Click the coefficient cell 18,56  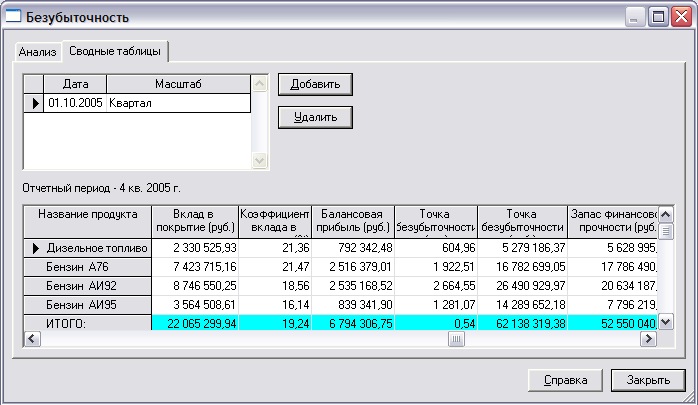tap(275, 286)
